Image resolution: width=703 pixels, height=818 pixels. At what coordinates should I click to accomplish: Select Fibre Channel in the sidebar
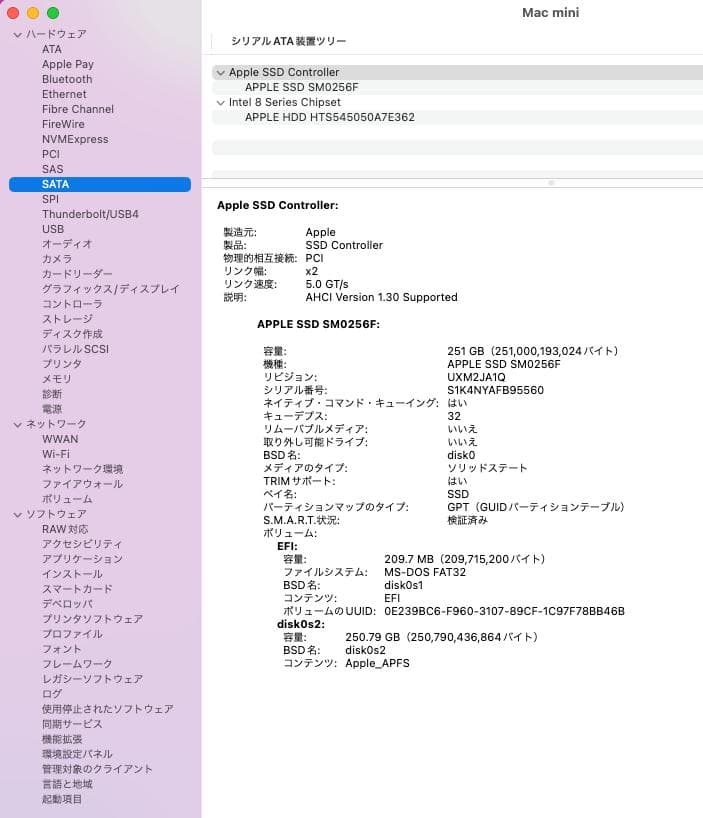(x=78, y=109)
